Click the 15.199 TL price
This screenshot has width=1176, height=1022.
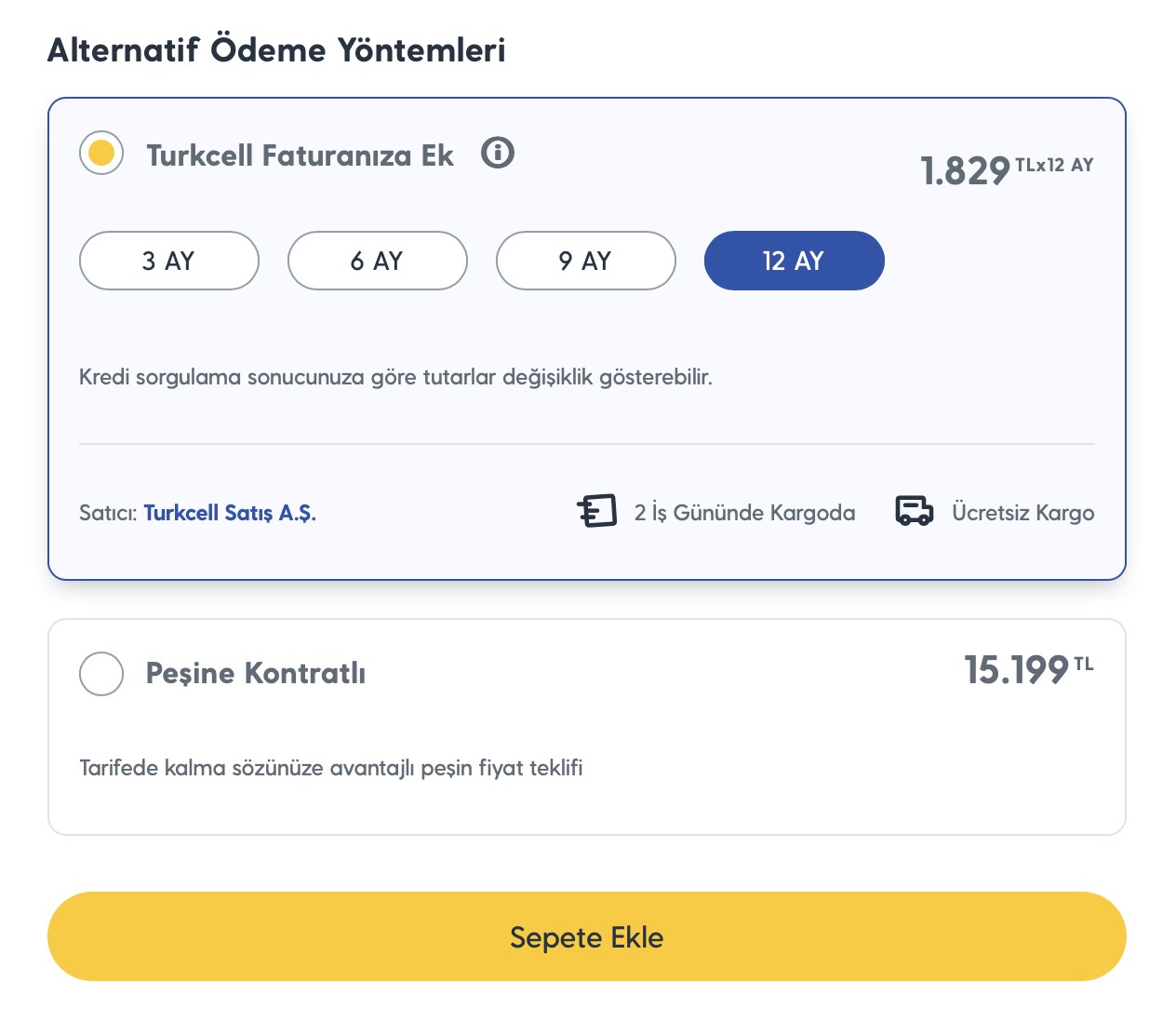click(1029, 670)
